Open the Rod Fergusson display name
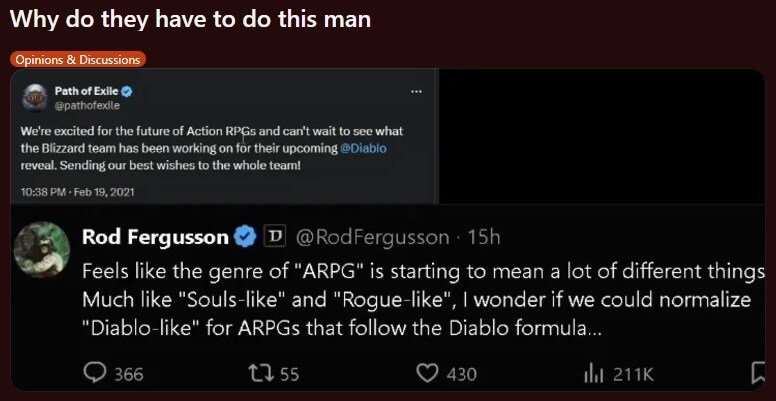Screen dimensions: 776x401 coord(154,237)
